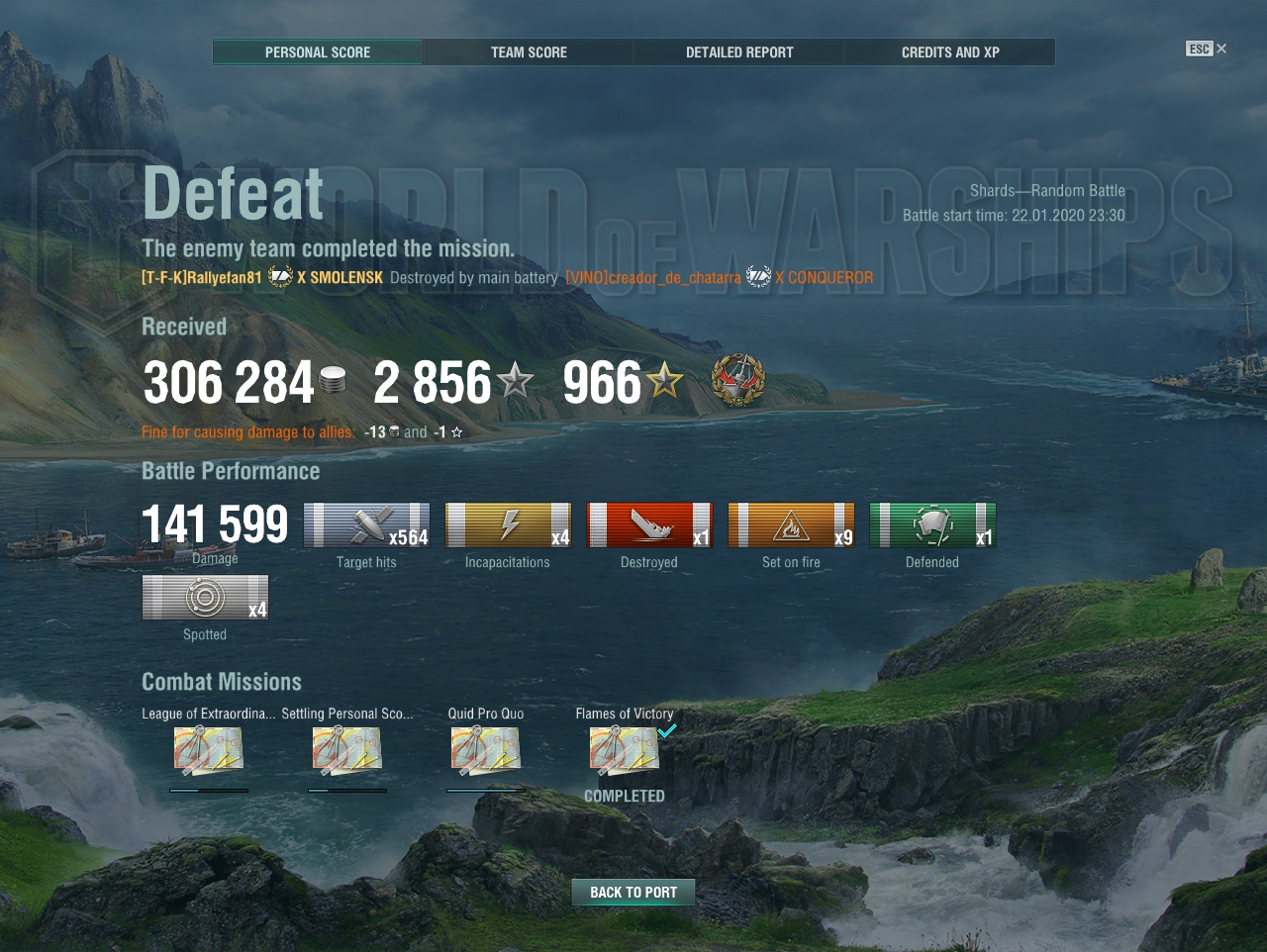Open the Credits and XP tab

coord(950,52)
